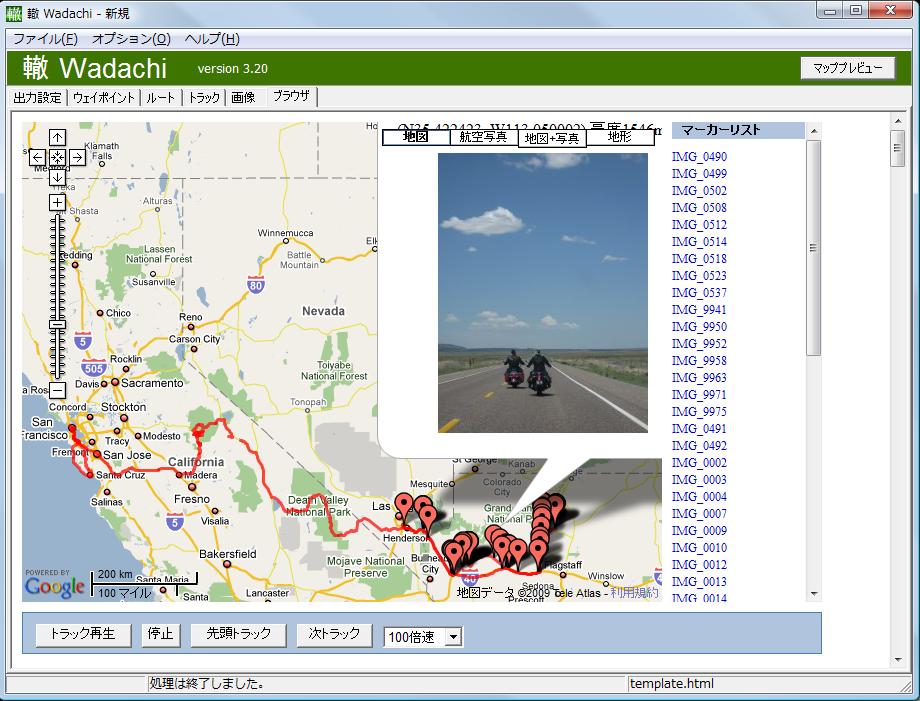Open the 100倍速 playback speed dropdown
The height and width of the screenshot is (701, 920).
(453, 636)
